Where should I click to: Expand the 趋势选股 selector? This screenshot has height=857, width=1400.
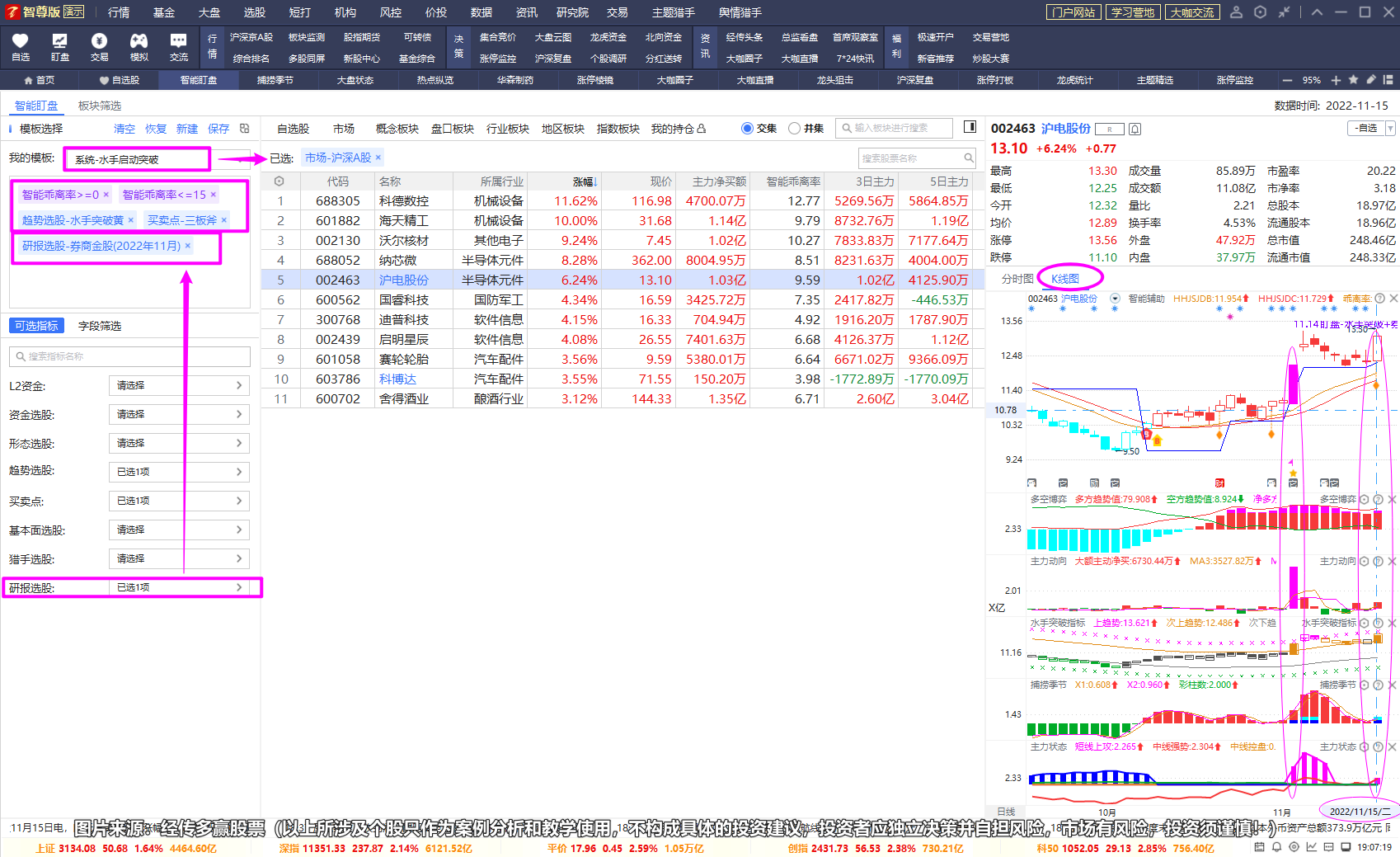point(179,472)
